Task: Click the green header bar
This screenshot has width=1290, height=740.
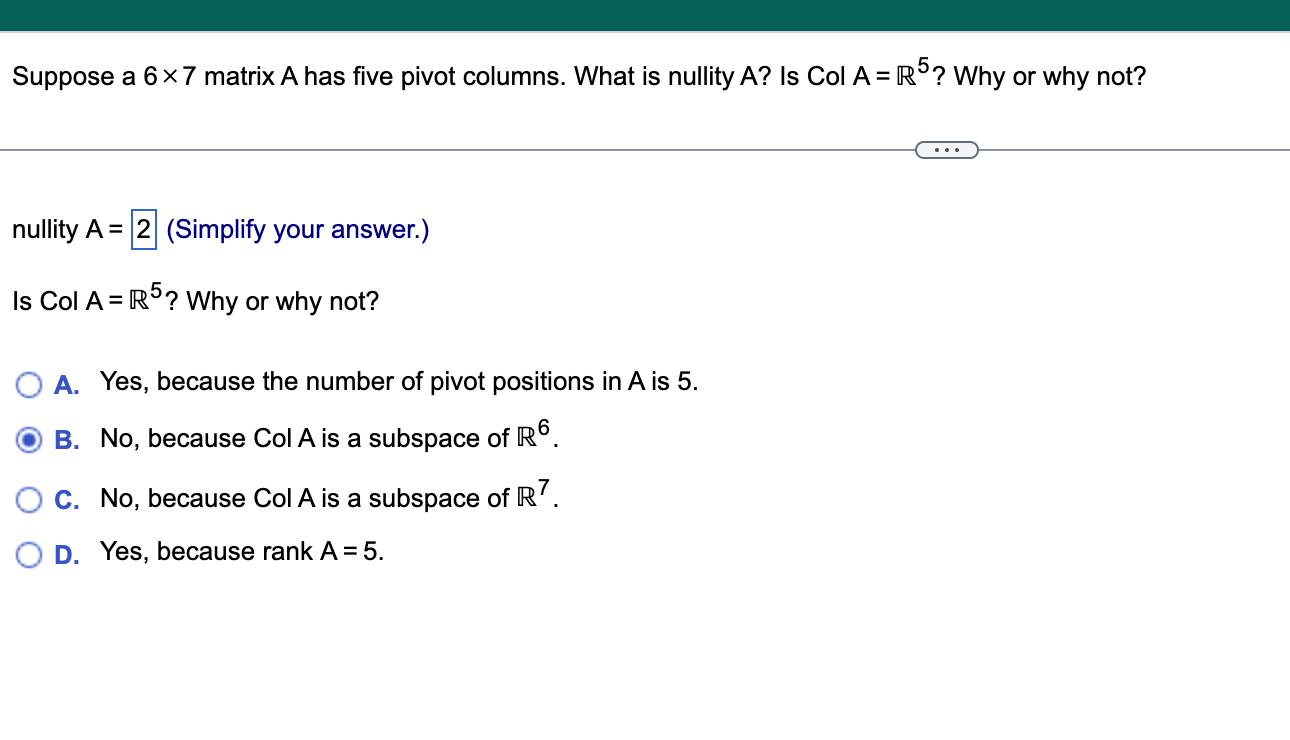Action: coord(645,14)
